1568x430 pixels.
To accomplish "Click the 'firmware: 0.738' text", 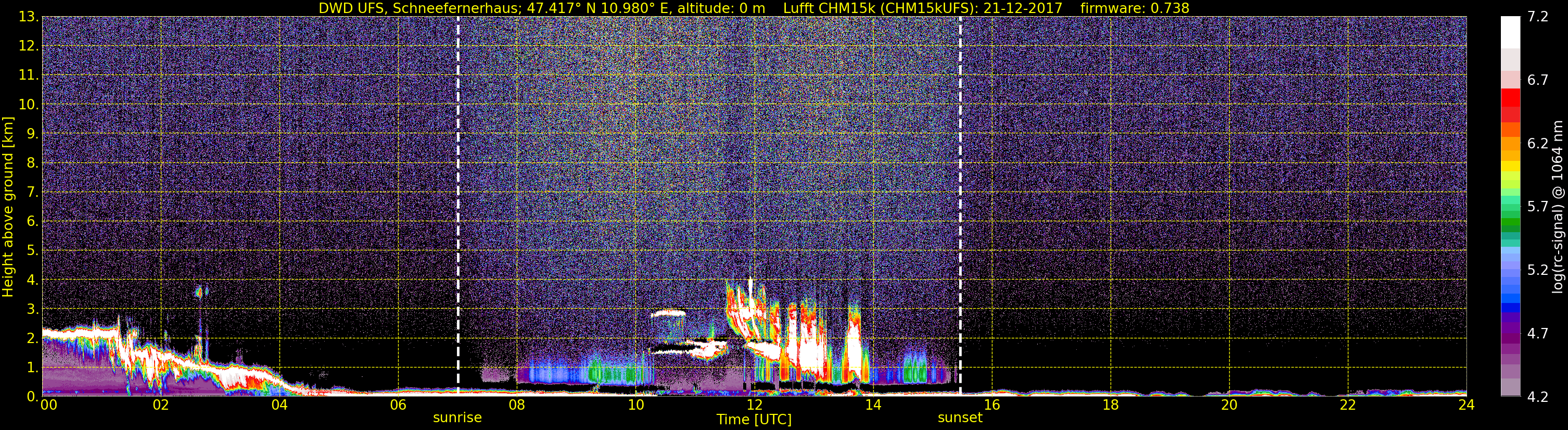I will coord(1134,8).
